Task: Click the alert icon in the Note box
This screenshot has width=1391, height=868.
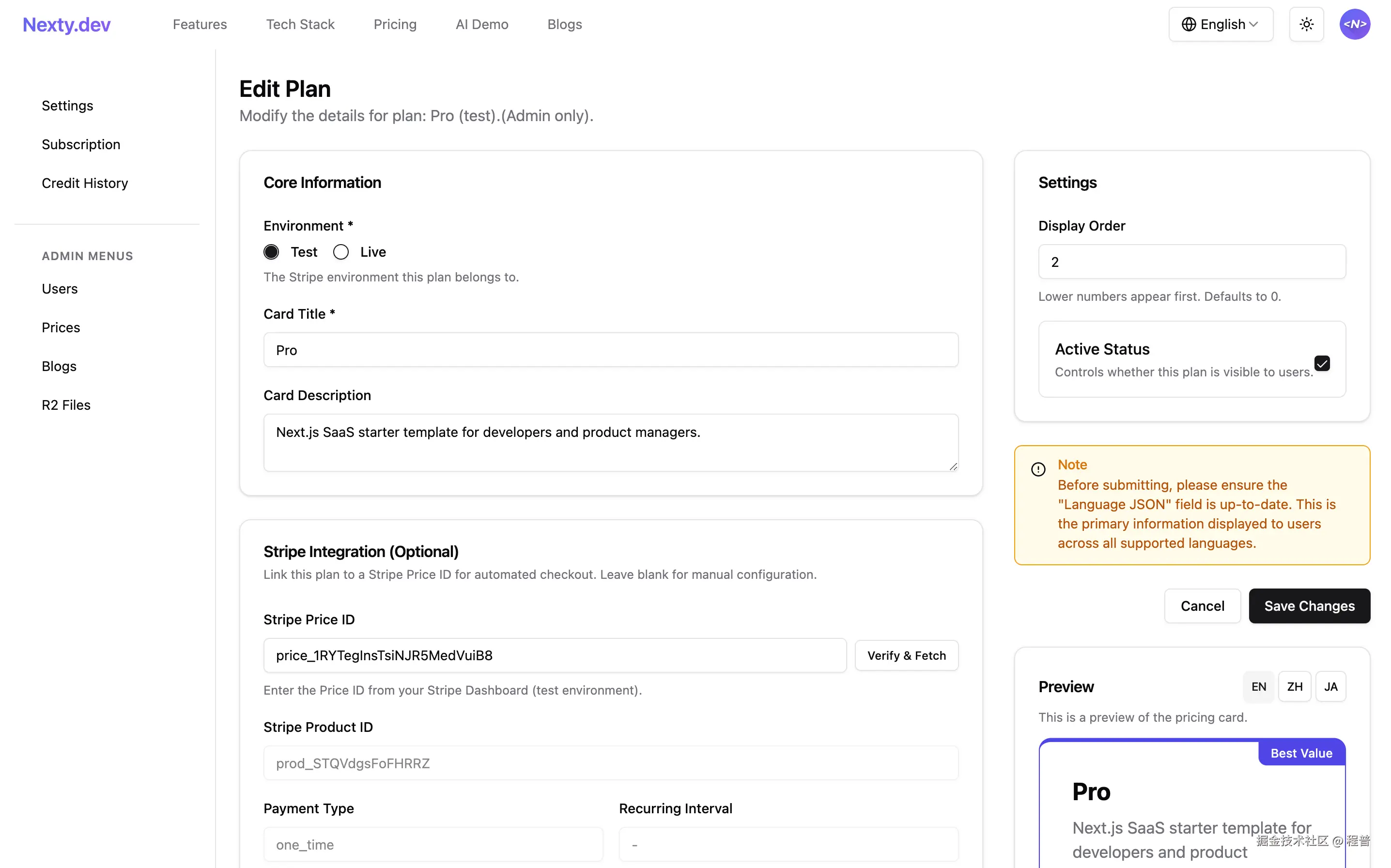Action: pos(1037,469)
